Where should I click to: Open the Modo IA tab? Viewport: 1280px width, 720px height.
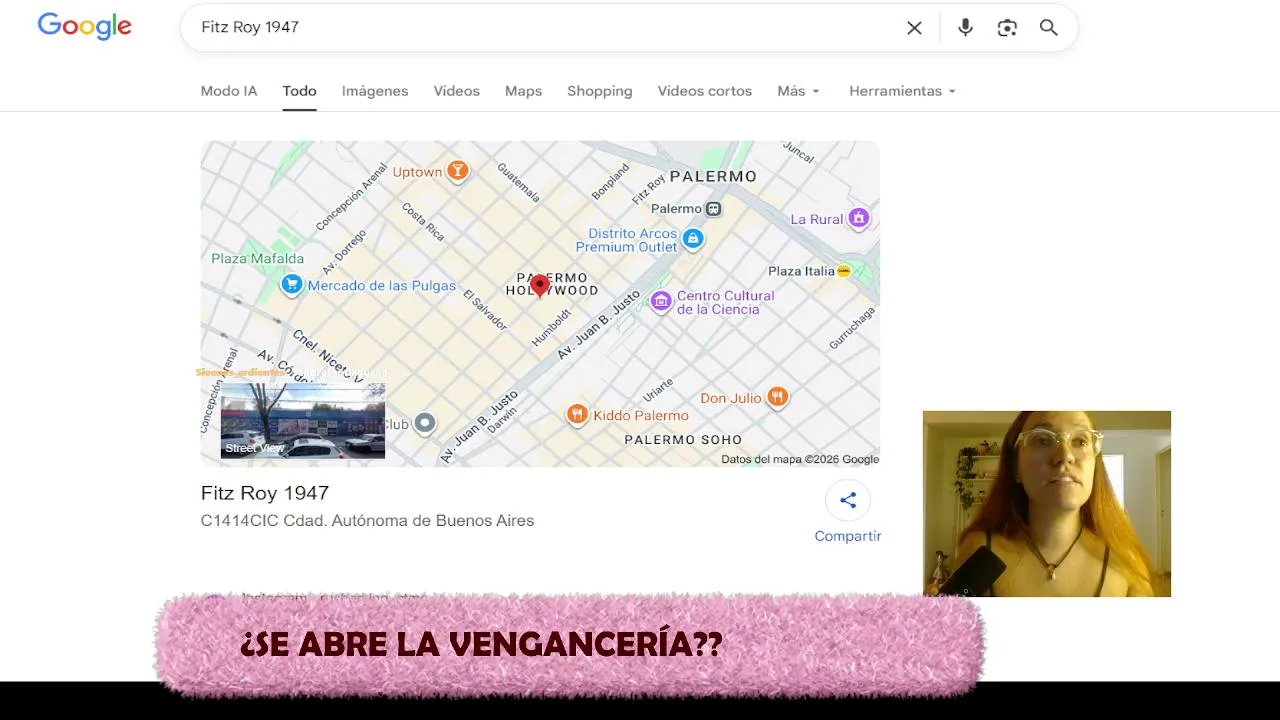click(x=229, y=91)
